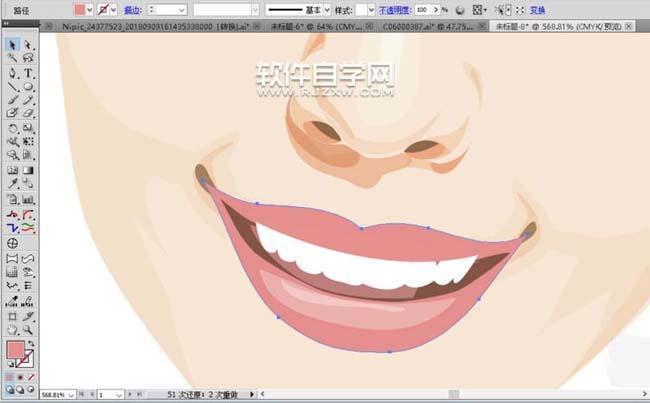Open brush definition 基本 dropdown
This screenshot has height=403, width=650.
click(327, 10)
